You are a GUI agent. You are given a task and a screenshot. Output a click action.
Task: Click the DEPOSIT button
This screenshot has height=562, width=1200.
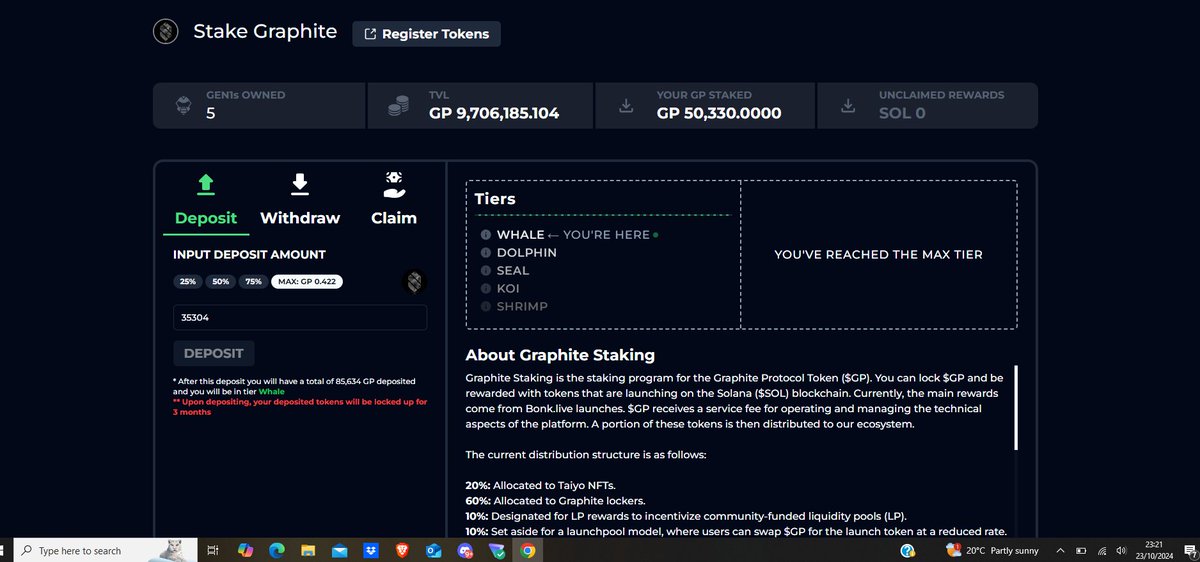pos(214,353)
